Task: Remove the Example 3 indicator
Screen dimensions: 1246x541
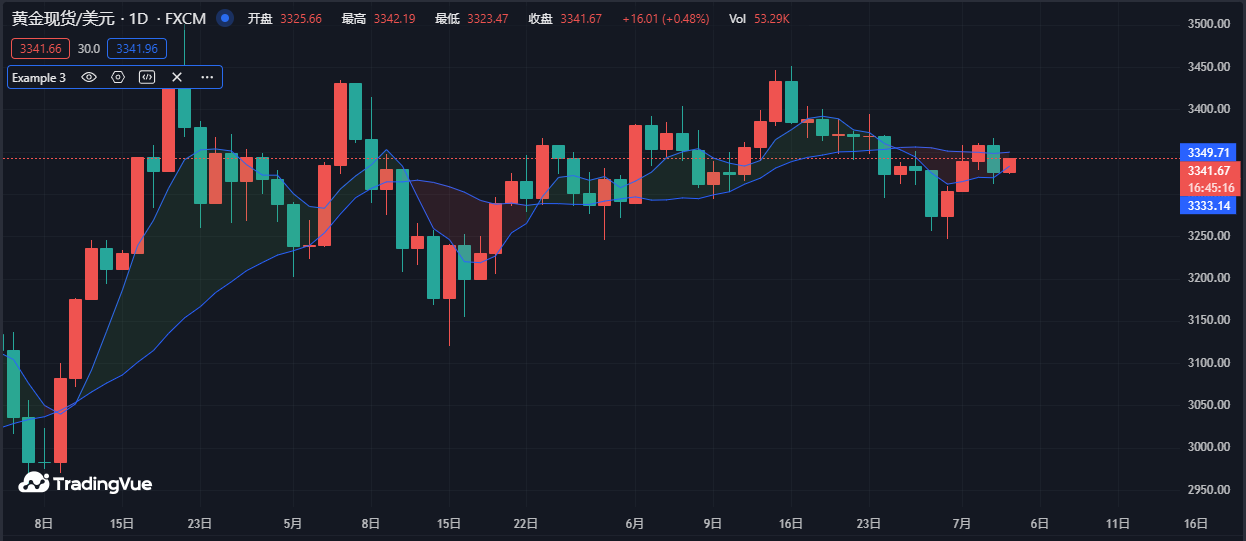Action: tap(177, 77)
